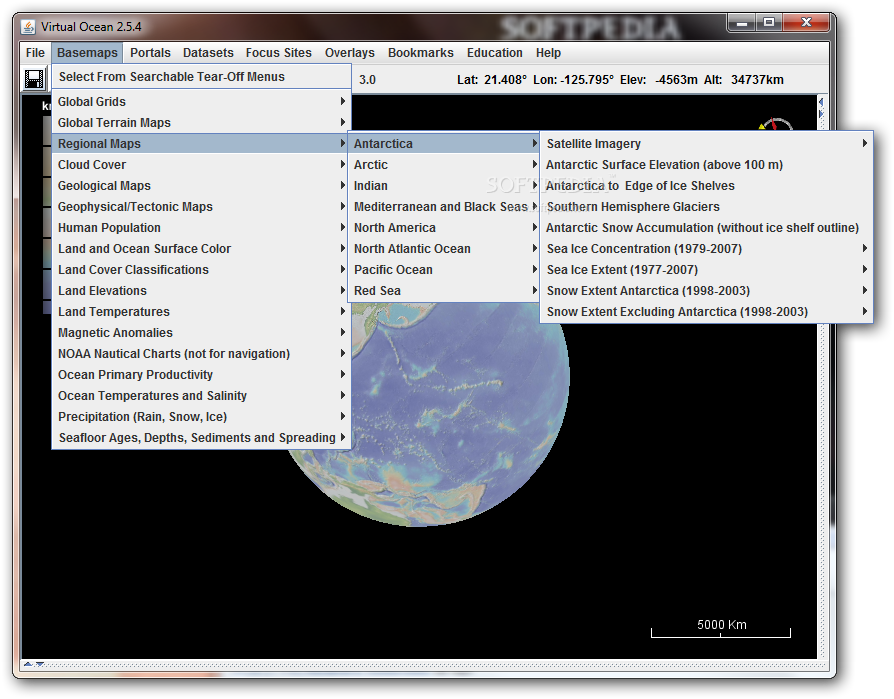Open NOAA Nautical Charts submenu
Screen dimensions: 894x699
(x=201, y=353)
